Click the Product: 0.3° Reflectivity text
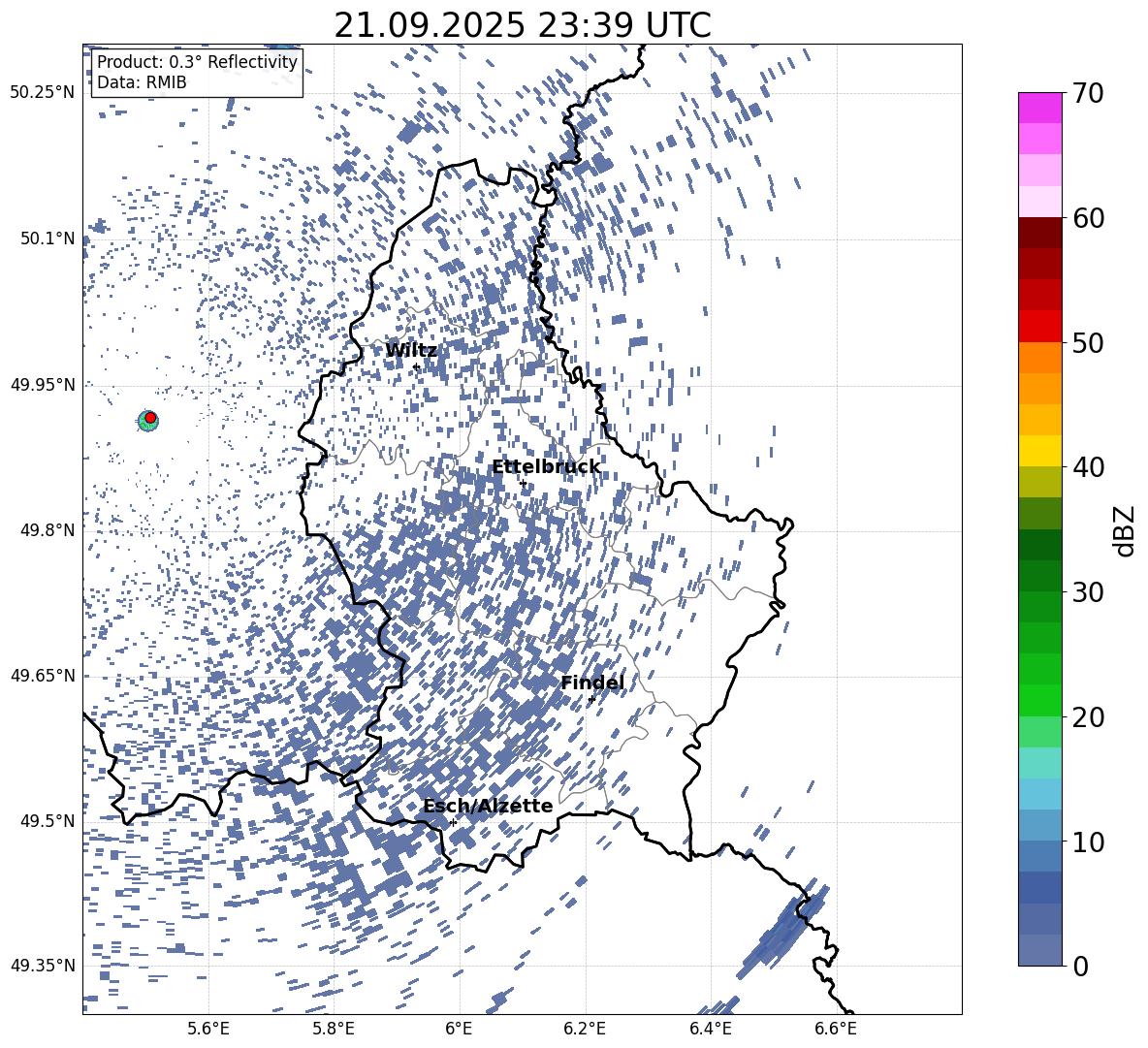The width and height of the screenshot is (1148, 1048). tap(197, 61)
